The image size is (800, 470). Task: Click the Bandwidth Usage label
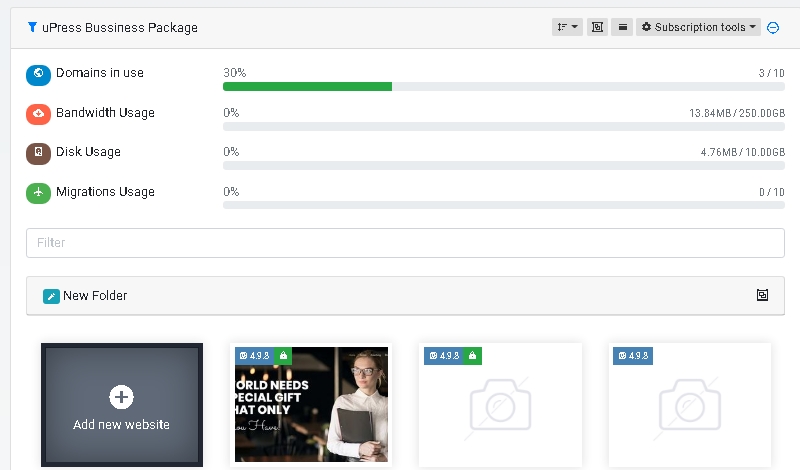[105, 113]
